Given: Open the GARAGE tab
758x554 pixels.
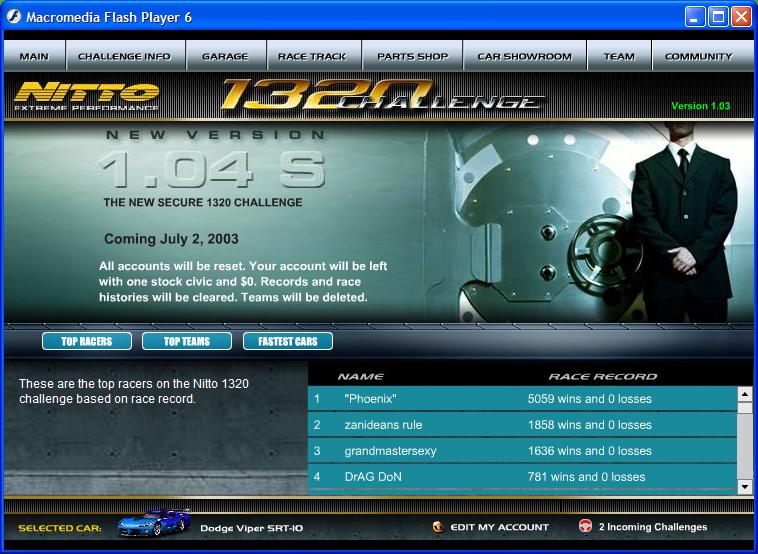Looking at the screenshot, I should (x=225, y=56).
